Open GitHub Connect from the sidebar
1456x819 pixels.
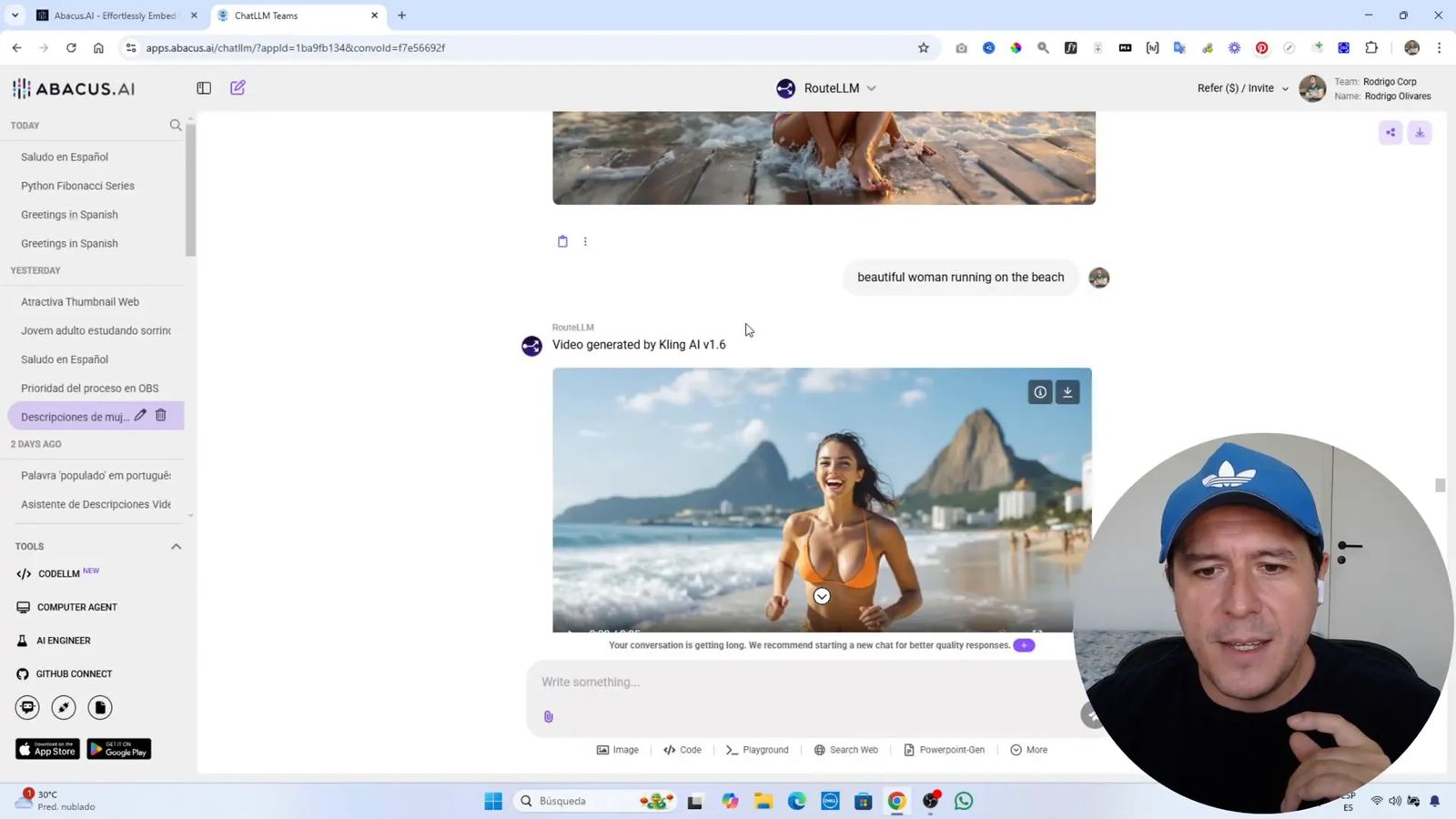[75, 673]
